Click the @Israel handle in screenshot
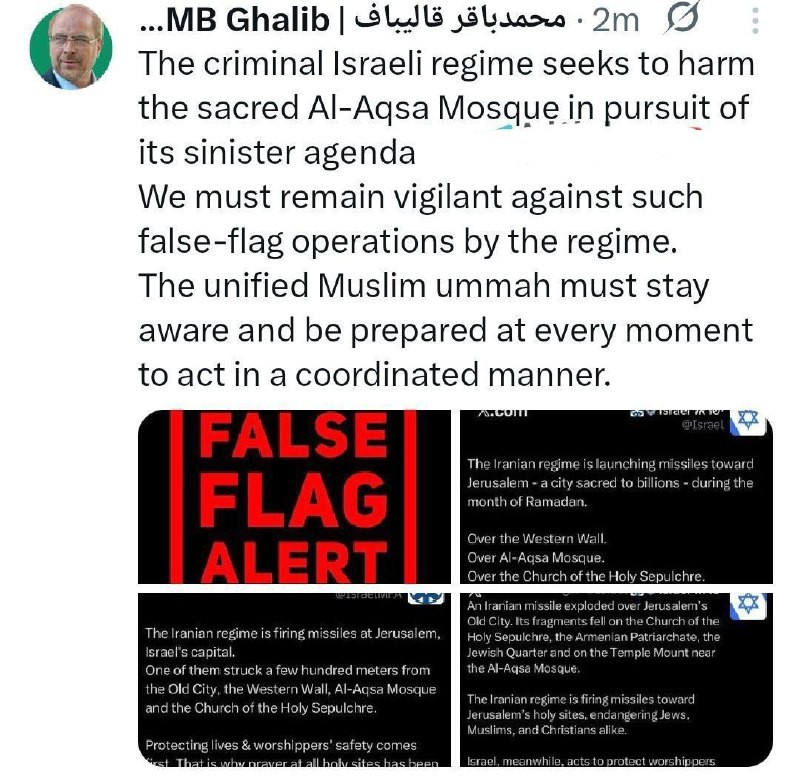The height and width of the screenshot is (778, 800). [703, 424]
